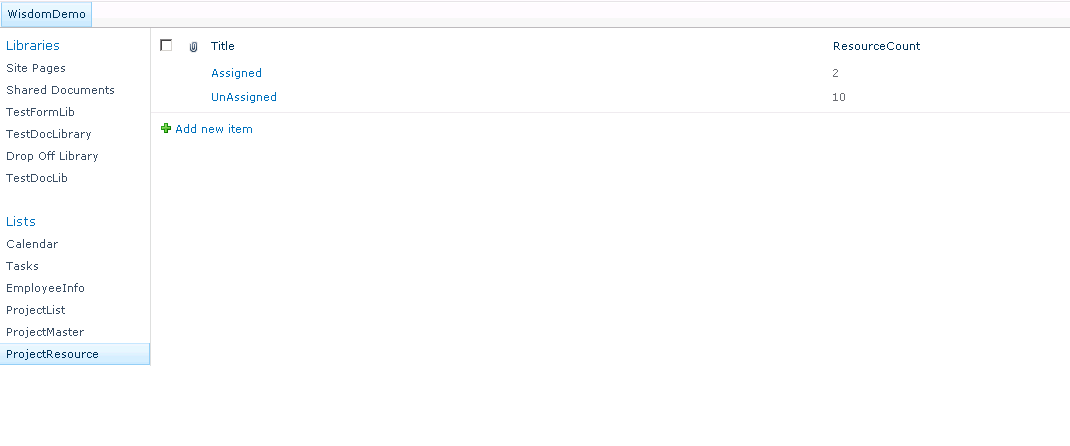Click the green plus Add new item icon
The image size is (1070, 446).
coord(166,129)
